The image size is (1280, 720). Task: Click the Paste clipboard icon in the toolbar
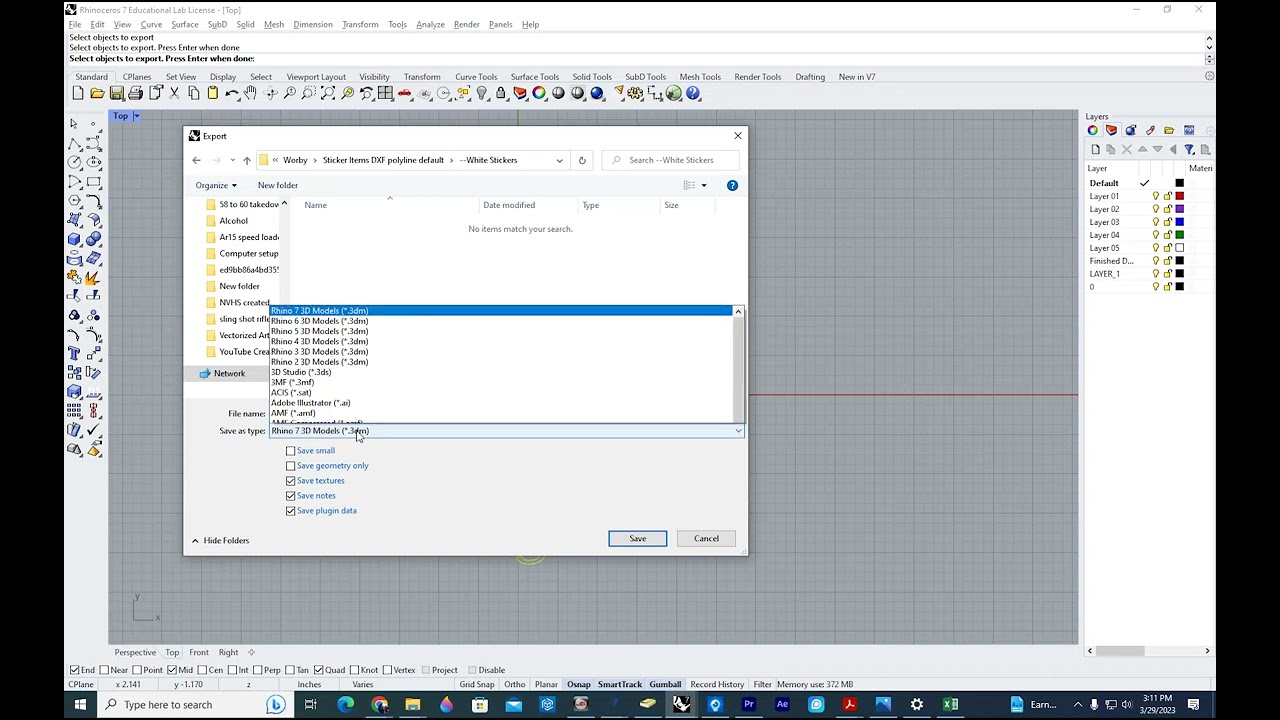tap(213, 93)
